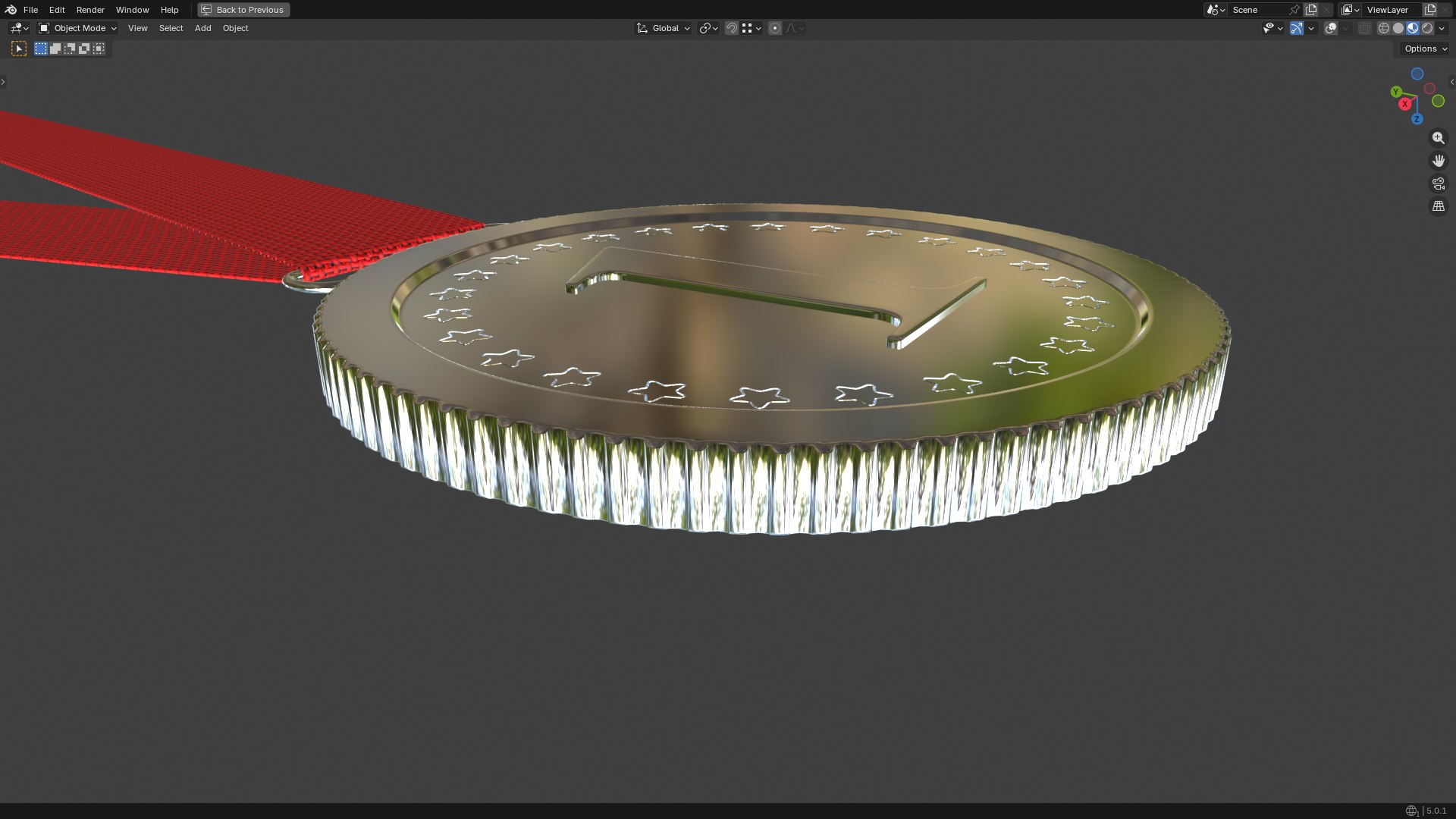Switch to Solid viewport shading
The height and width of the screenshot is (819, 1456).
point(1398,28)
